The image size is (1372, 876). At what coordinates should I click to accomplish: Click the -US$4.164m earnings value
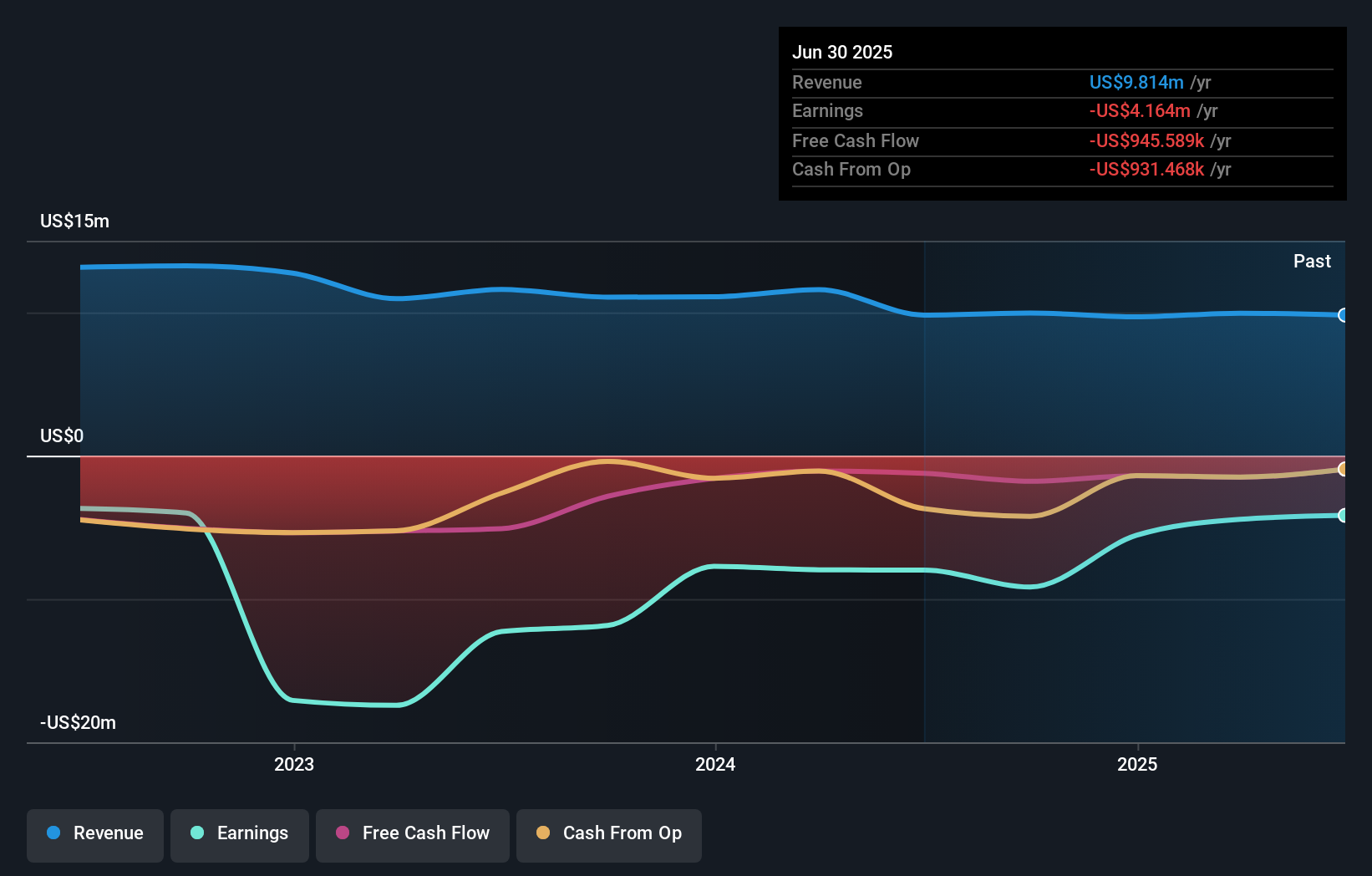click(x=1140, y=110)
